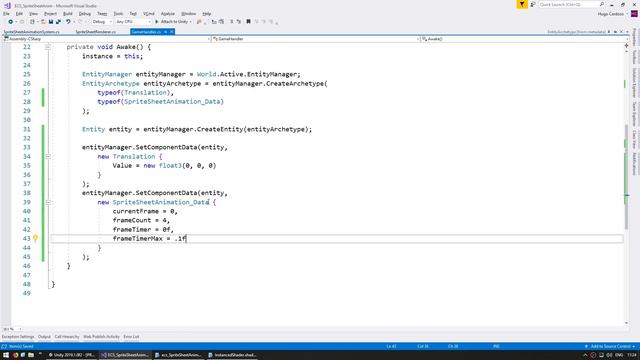Viewport: 640px width, 360px height.
Task: Open File Explorer folder icon in taskbar
Action: [x=31, y=355]
